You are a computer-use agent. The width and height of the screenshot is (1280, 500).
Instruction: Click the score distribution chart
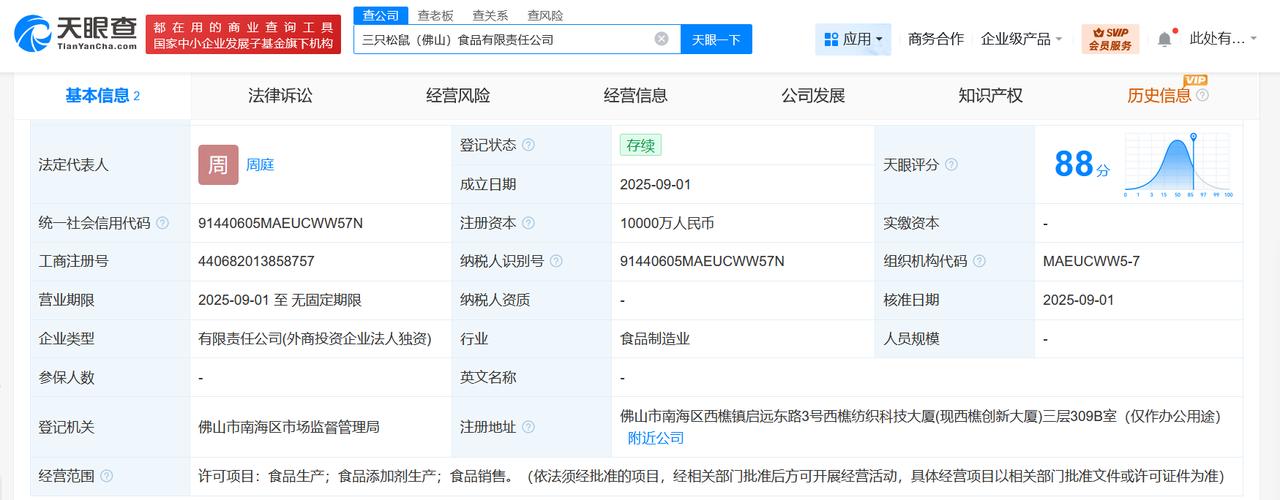[1178, 165]
